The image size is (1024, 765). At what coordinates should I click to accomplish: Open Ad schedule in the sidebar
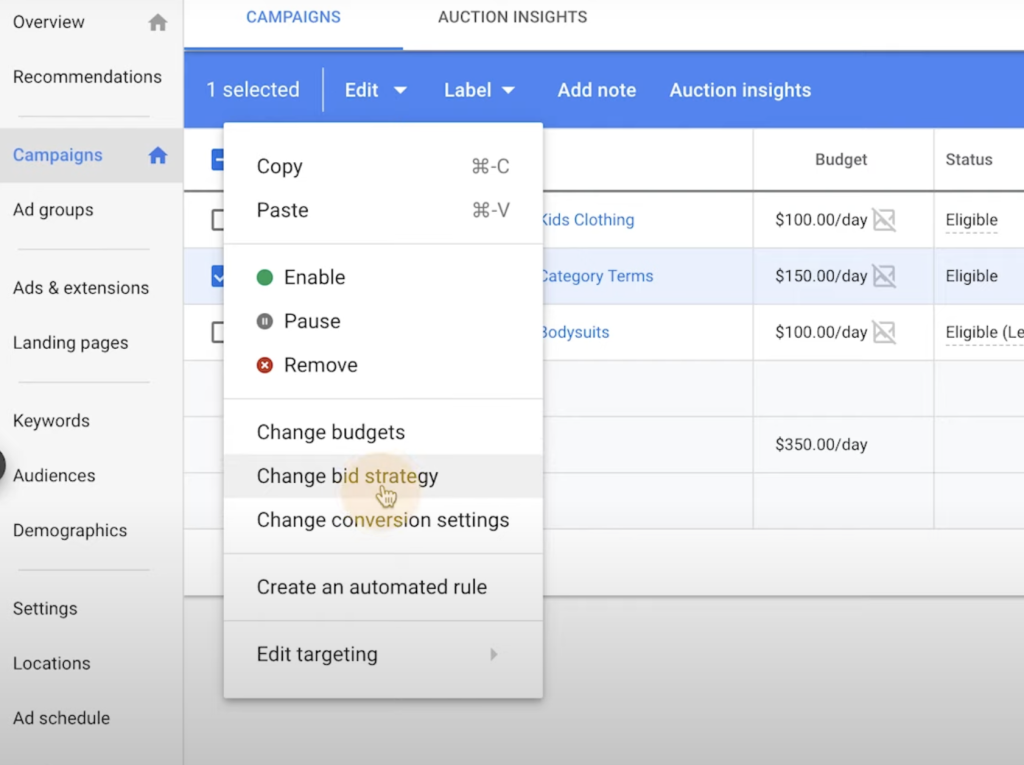(x=61, y=718)
